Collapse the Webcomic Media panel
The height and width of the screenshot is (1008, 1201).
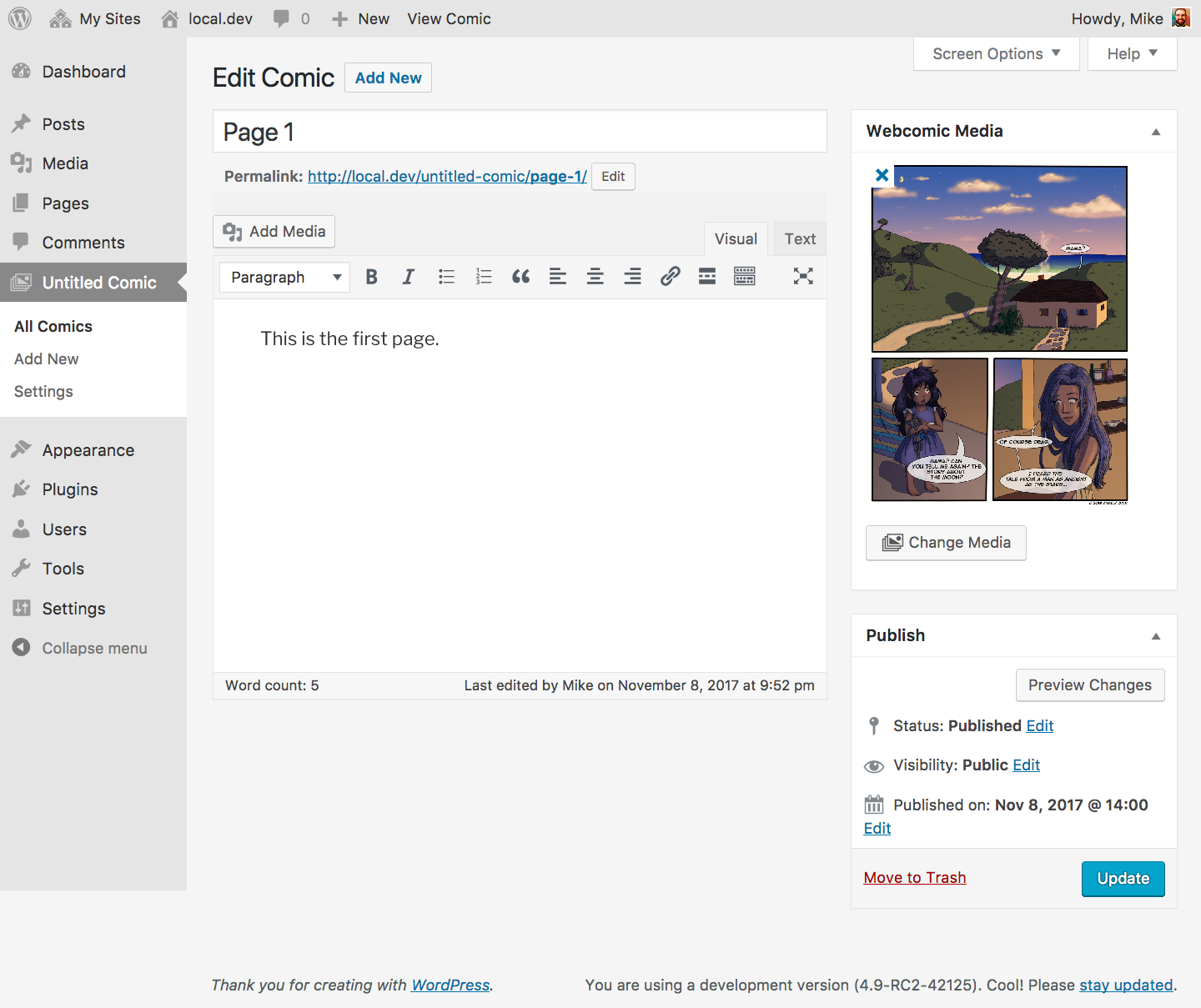point(1155,132)
